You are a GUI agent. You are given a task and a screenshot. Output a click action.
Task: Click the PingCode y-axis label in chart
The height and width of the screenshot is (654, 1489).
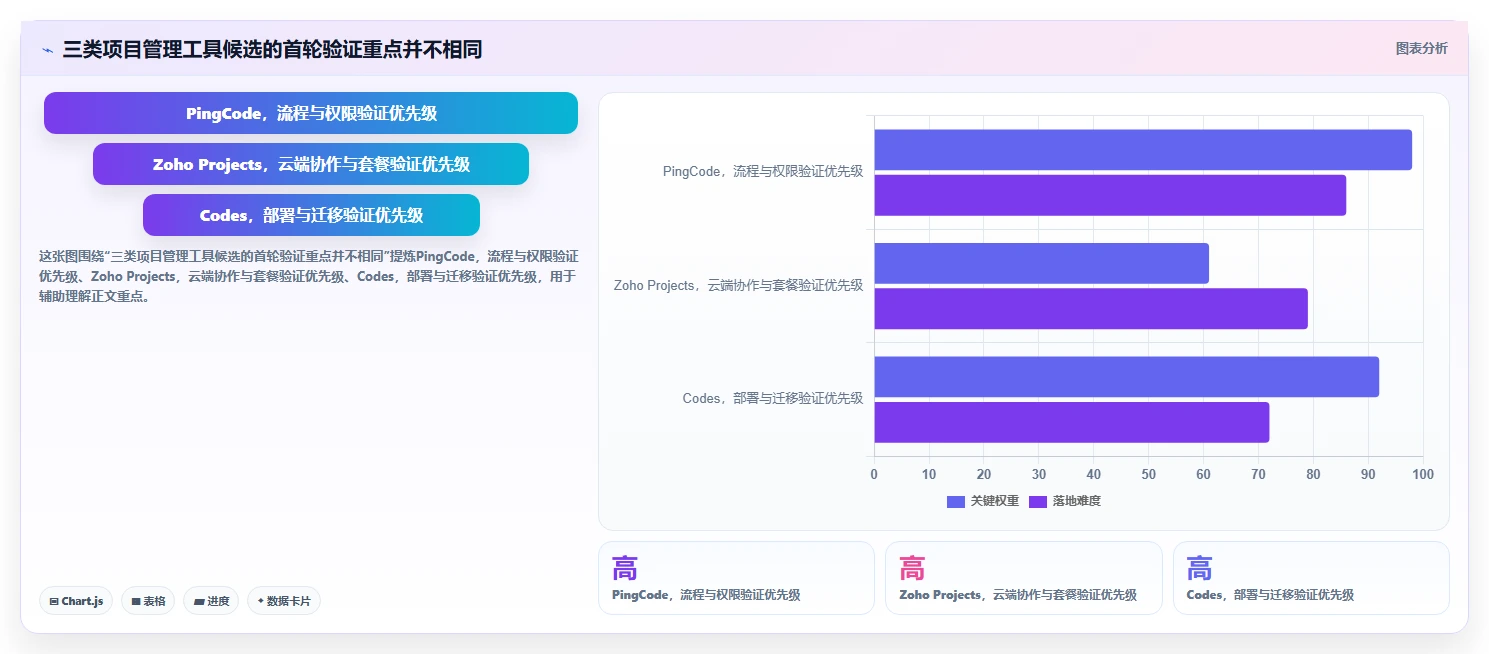click(763, 172)
